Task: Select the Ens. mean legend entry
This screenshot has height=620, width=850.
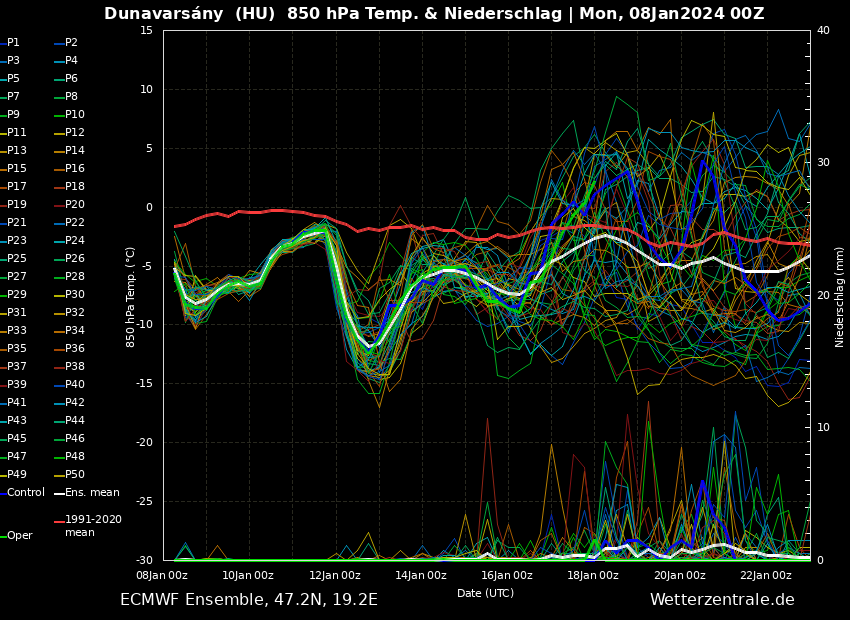Action: 92,493
